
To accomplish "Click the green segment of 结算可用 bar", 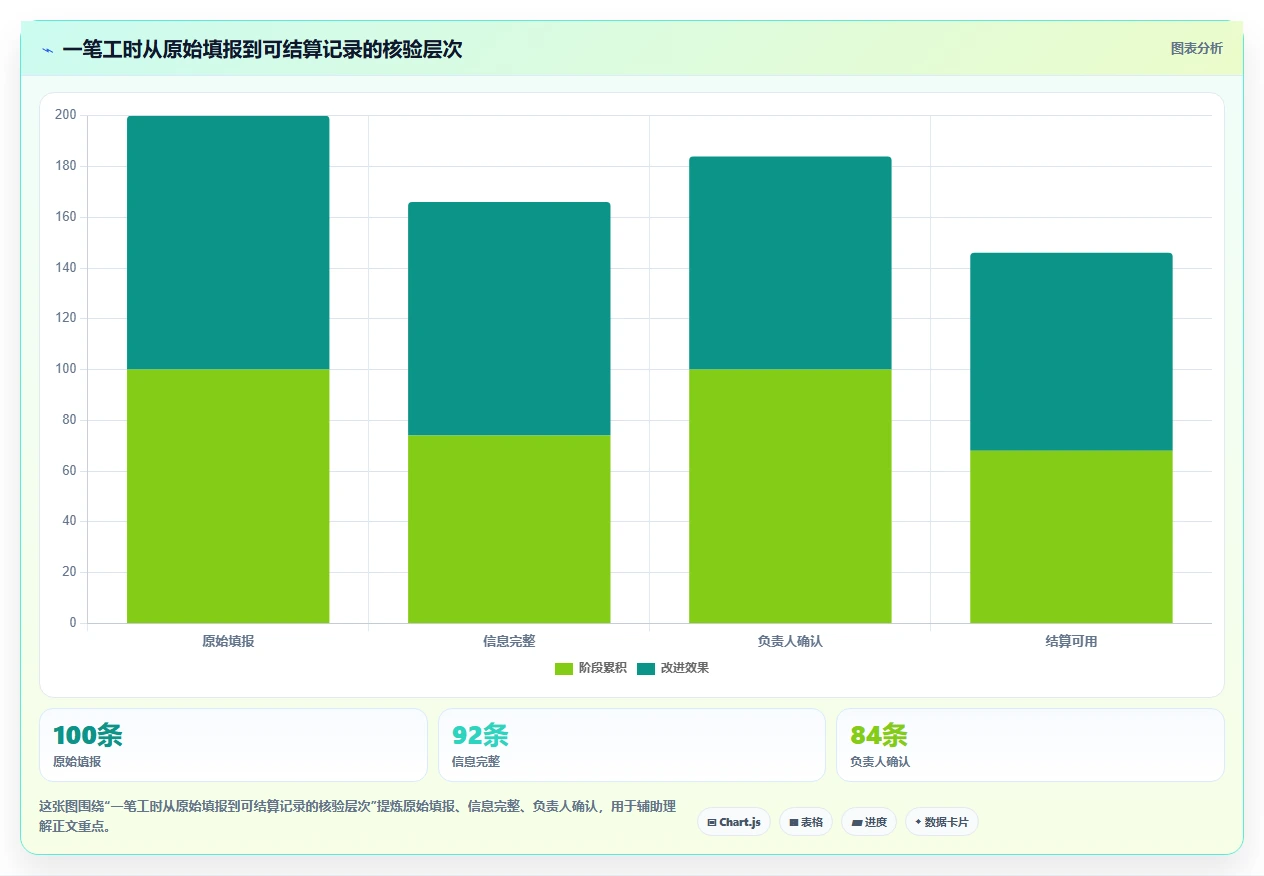I will 1071,537.
